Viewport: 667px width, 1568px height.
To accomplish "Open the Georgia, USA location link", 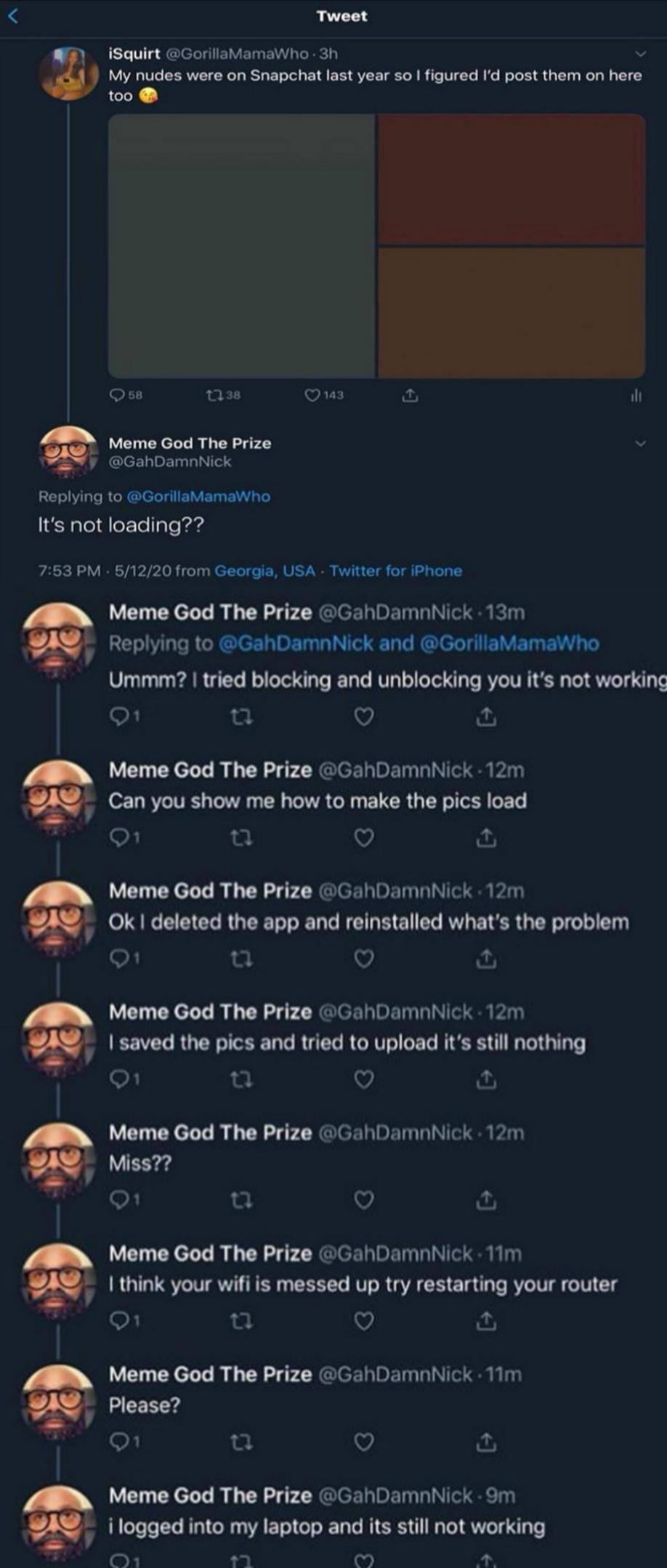I will 264,571.
